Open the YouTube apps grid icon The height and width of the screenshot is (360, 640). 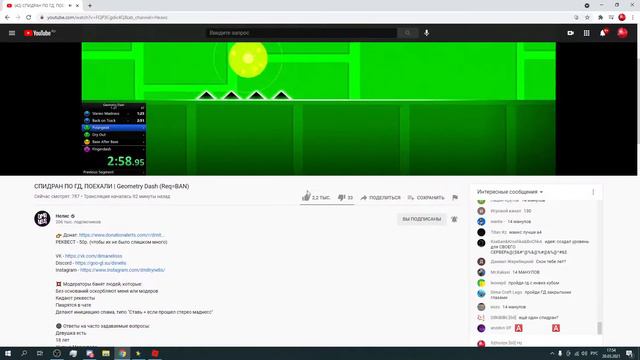pos(587,33)
